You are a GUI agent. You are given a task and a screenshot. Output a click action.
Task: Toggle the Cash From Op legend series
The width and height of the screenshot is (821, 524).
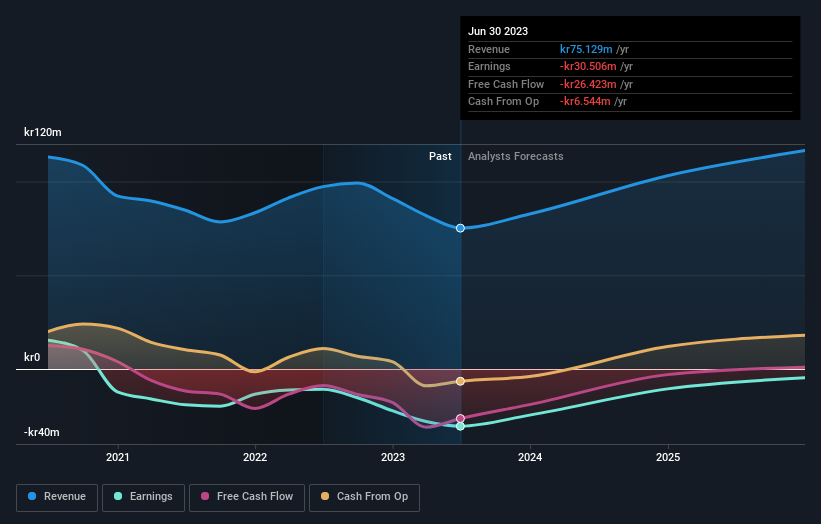coord(364,497)
